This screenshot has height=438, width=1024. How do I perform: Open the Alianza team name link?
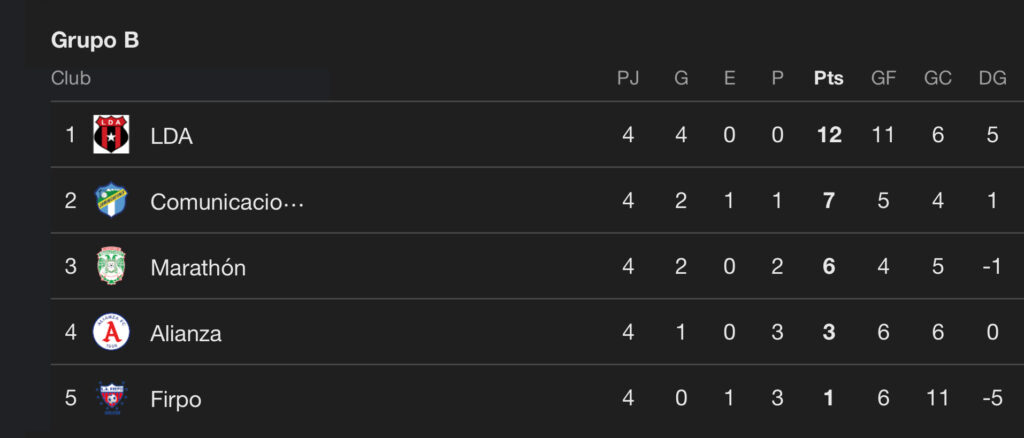coord(186,334)
